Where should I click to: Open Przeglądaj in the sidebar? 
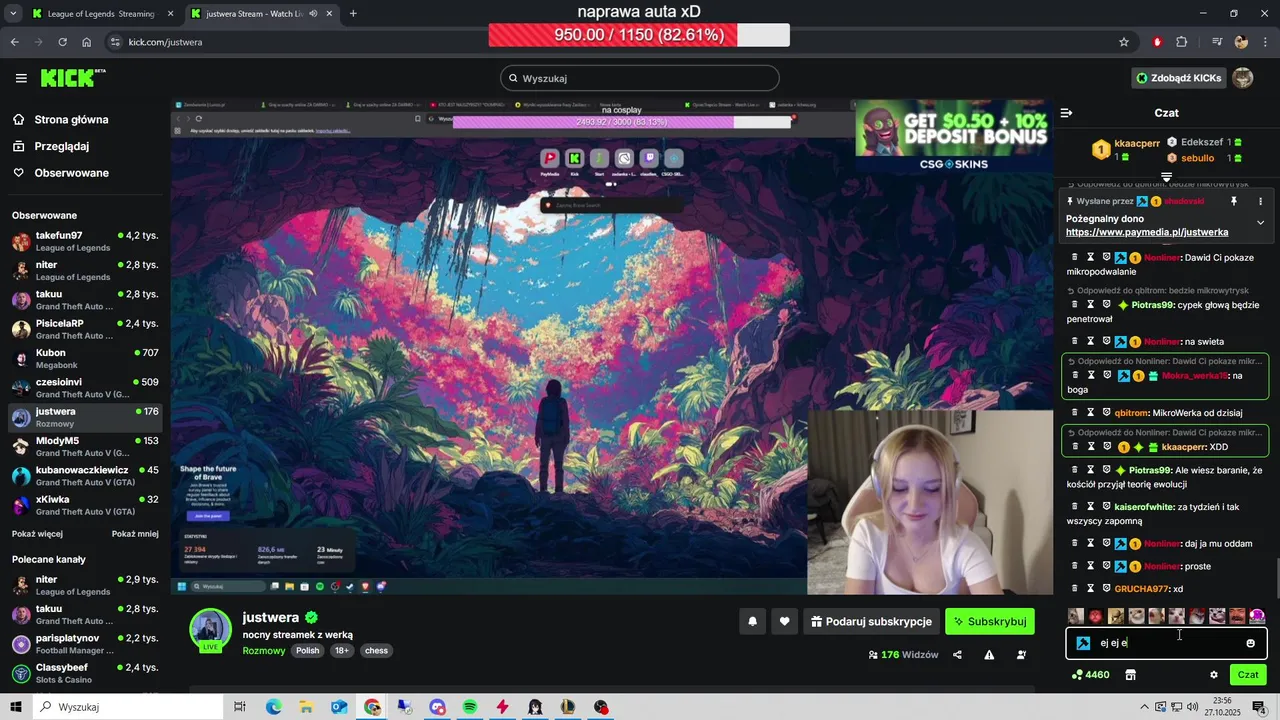(x=61, y=146)
